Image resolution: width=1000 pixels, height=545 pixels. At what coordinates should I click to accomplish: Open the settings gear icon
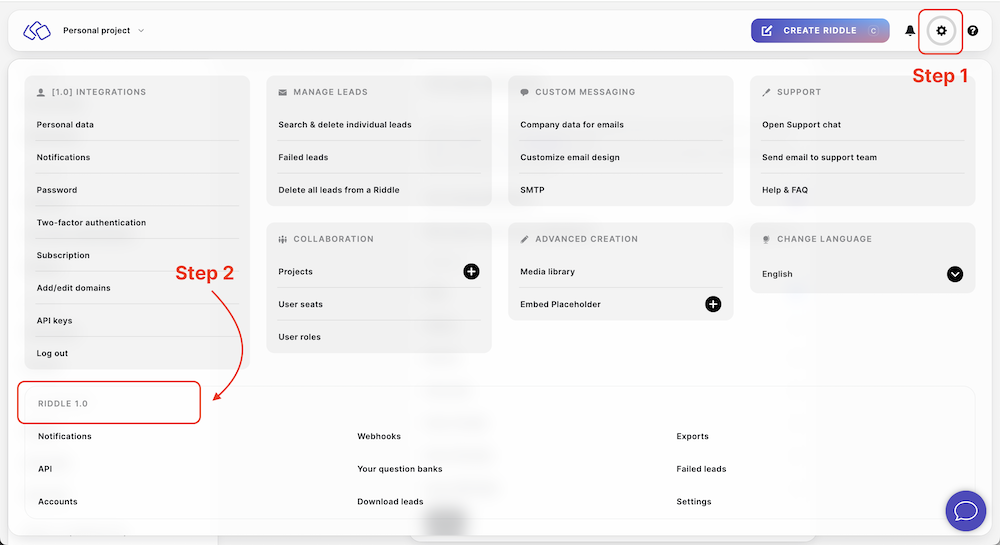941,31
